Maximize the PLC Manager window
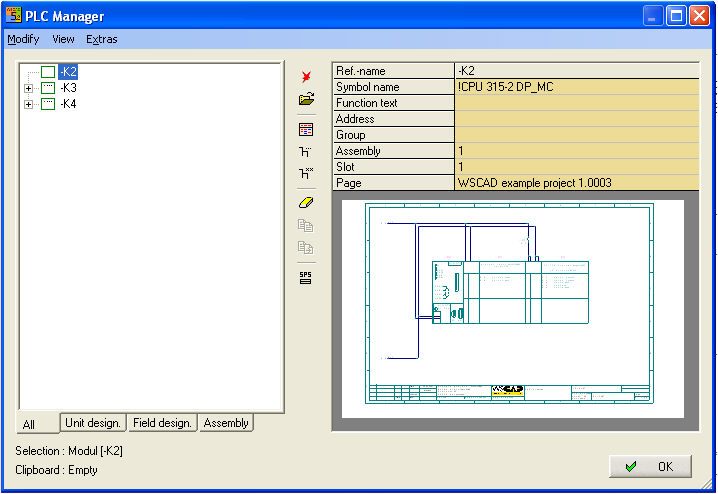 point(676,16)
